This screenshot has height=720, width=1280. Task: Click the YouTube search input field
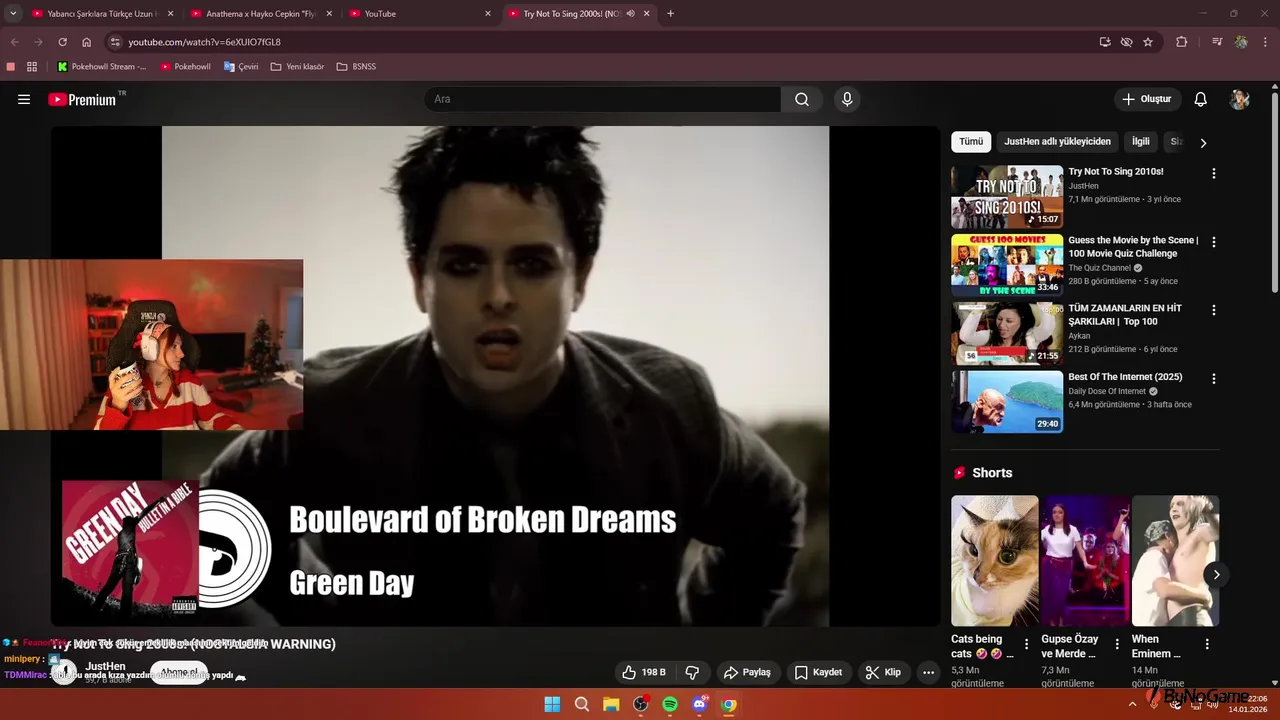tap(603, 99)
